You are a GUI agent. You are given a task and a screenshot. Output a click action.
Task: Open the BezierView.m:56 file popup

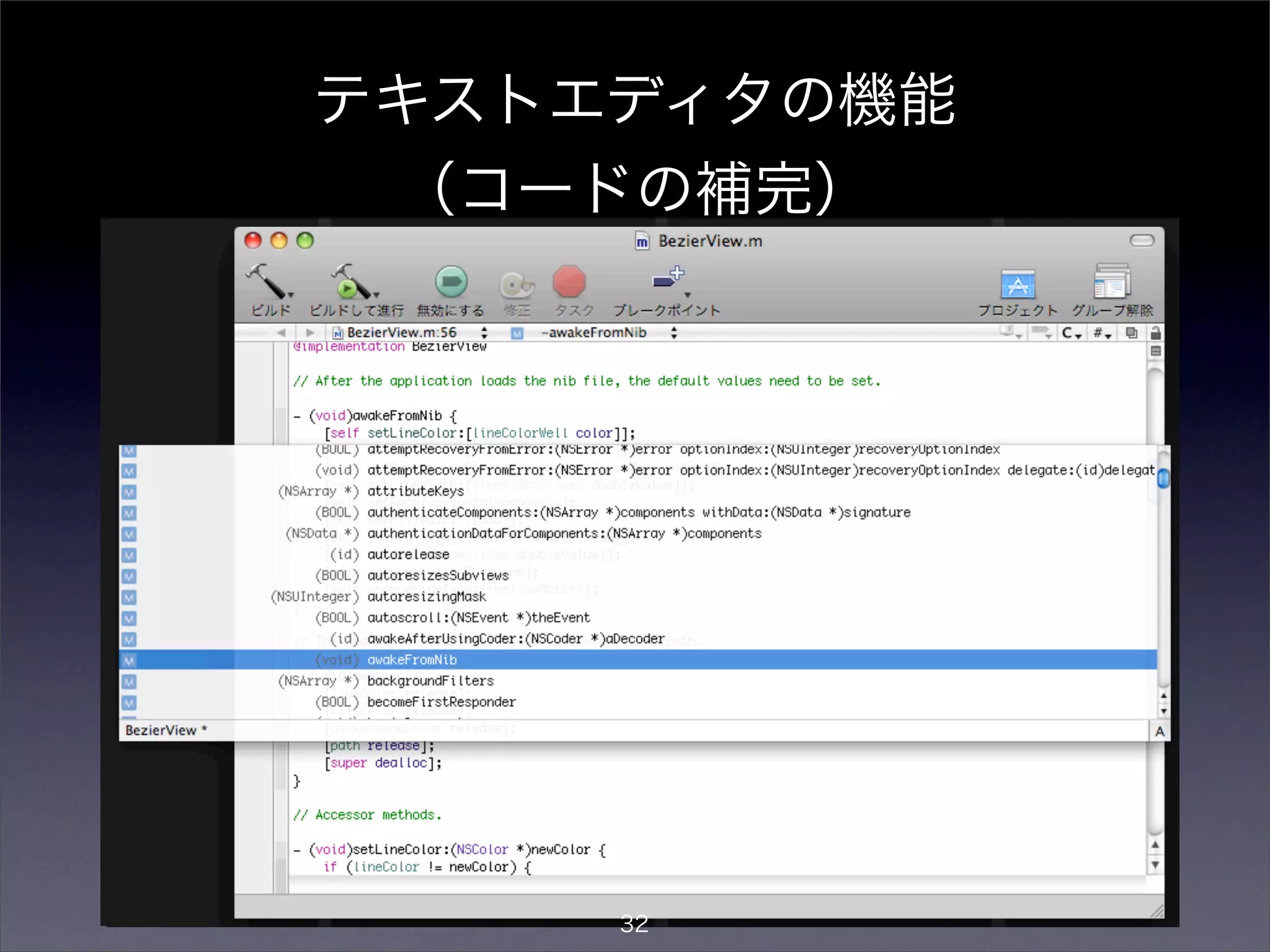coord(409,333)
